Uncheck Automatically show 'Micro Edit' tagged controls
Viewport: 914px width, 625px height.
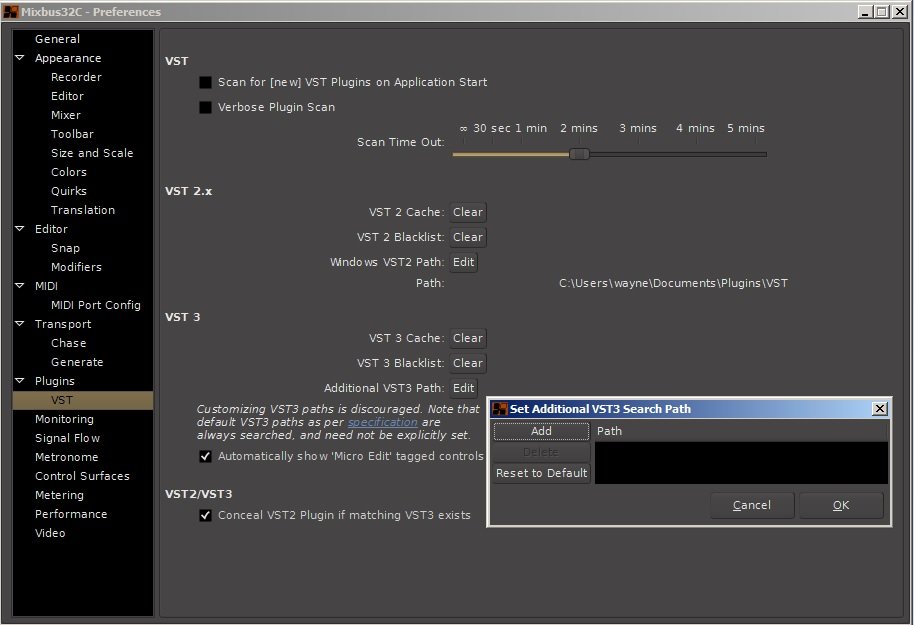(x=205, y=456)
